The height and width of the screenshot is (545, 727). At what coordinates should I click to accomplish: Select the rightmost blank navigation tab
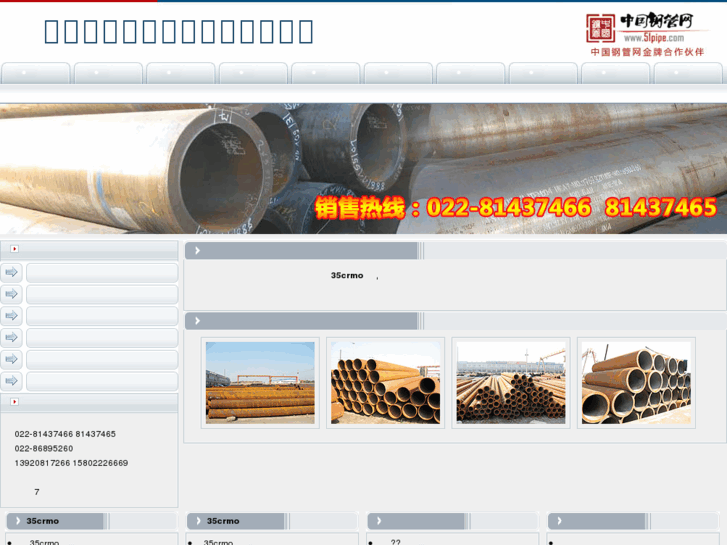[x=688, y=73]
